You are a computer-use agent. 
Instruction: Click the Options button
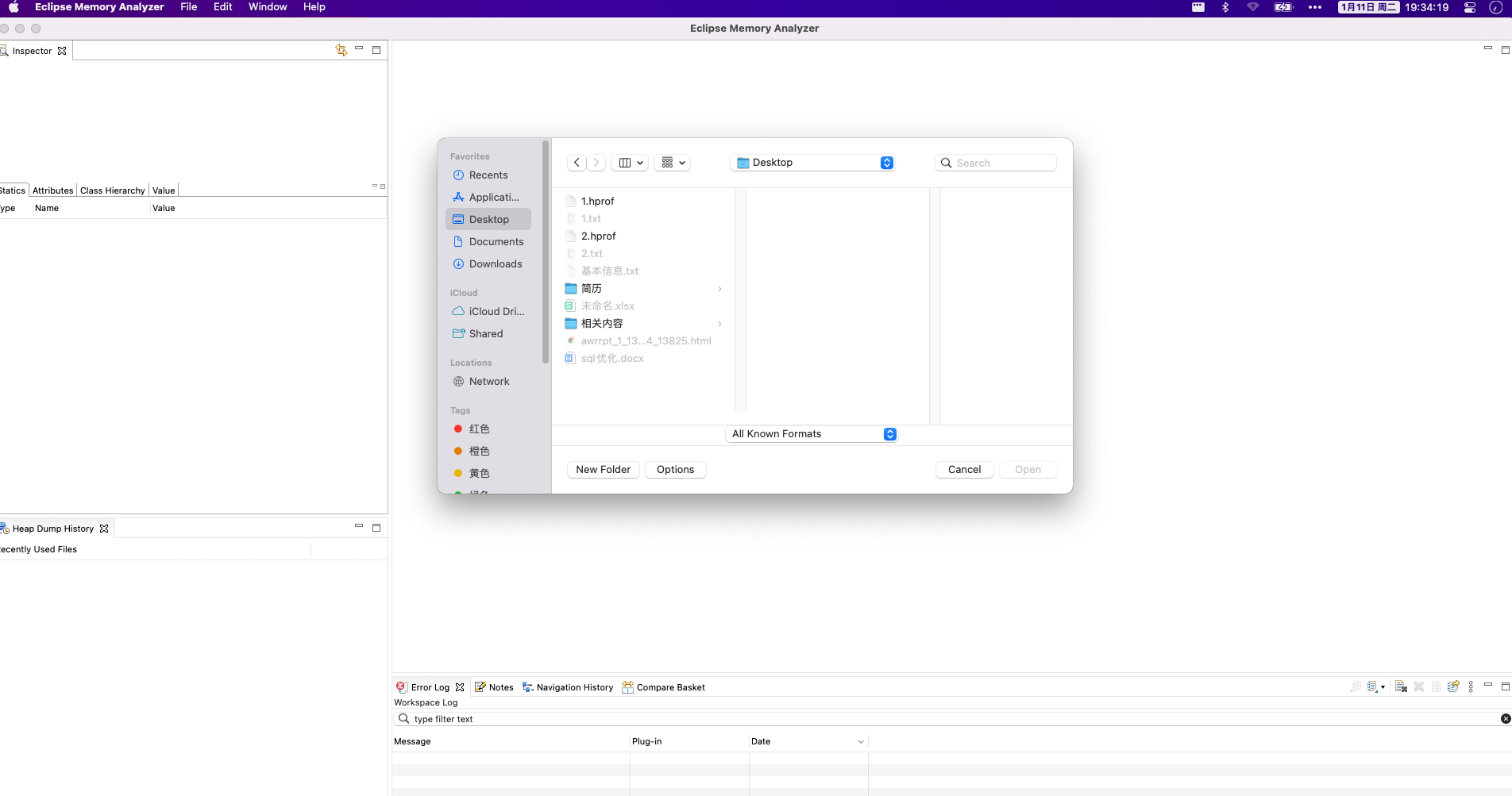pos(676,470)
